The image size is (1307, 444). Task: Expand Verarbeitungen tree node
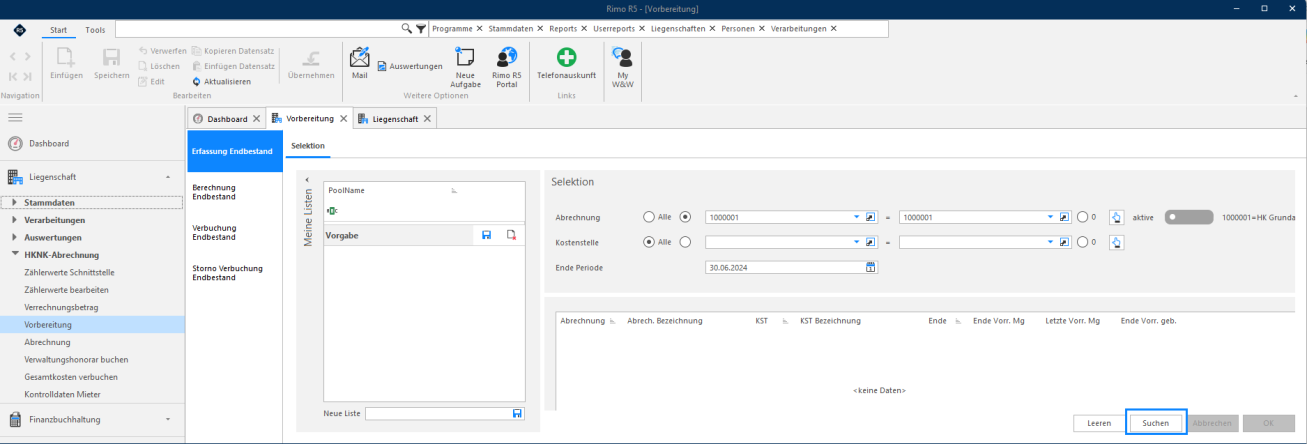(15, 220)
